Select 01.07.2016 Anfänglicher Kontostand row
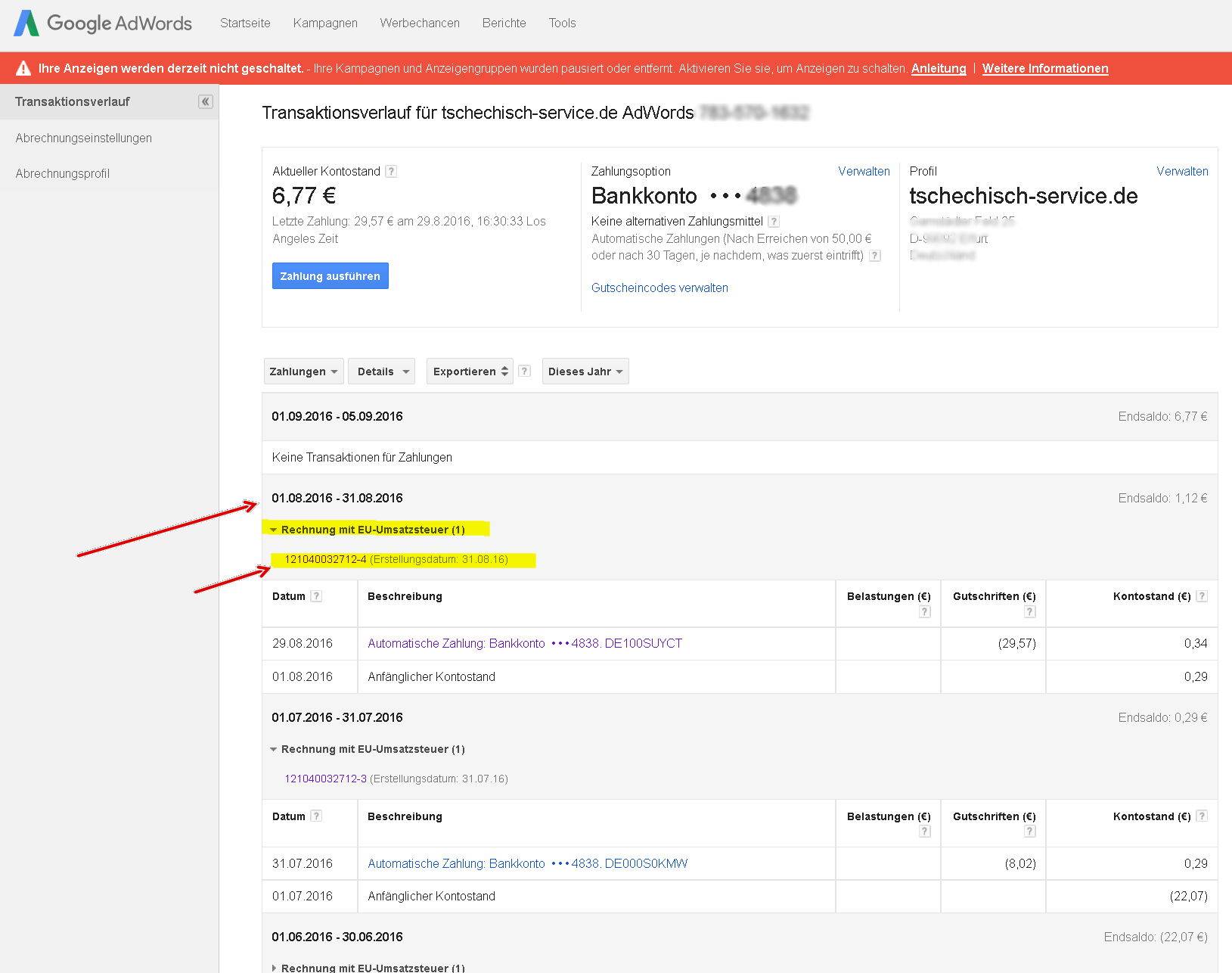1232x973 pixels. (740, 896)
